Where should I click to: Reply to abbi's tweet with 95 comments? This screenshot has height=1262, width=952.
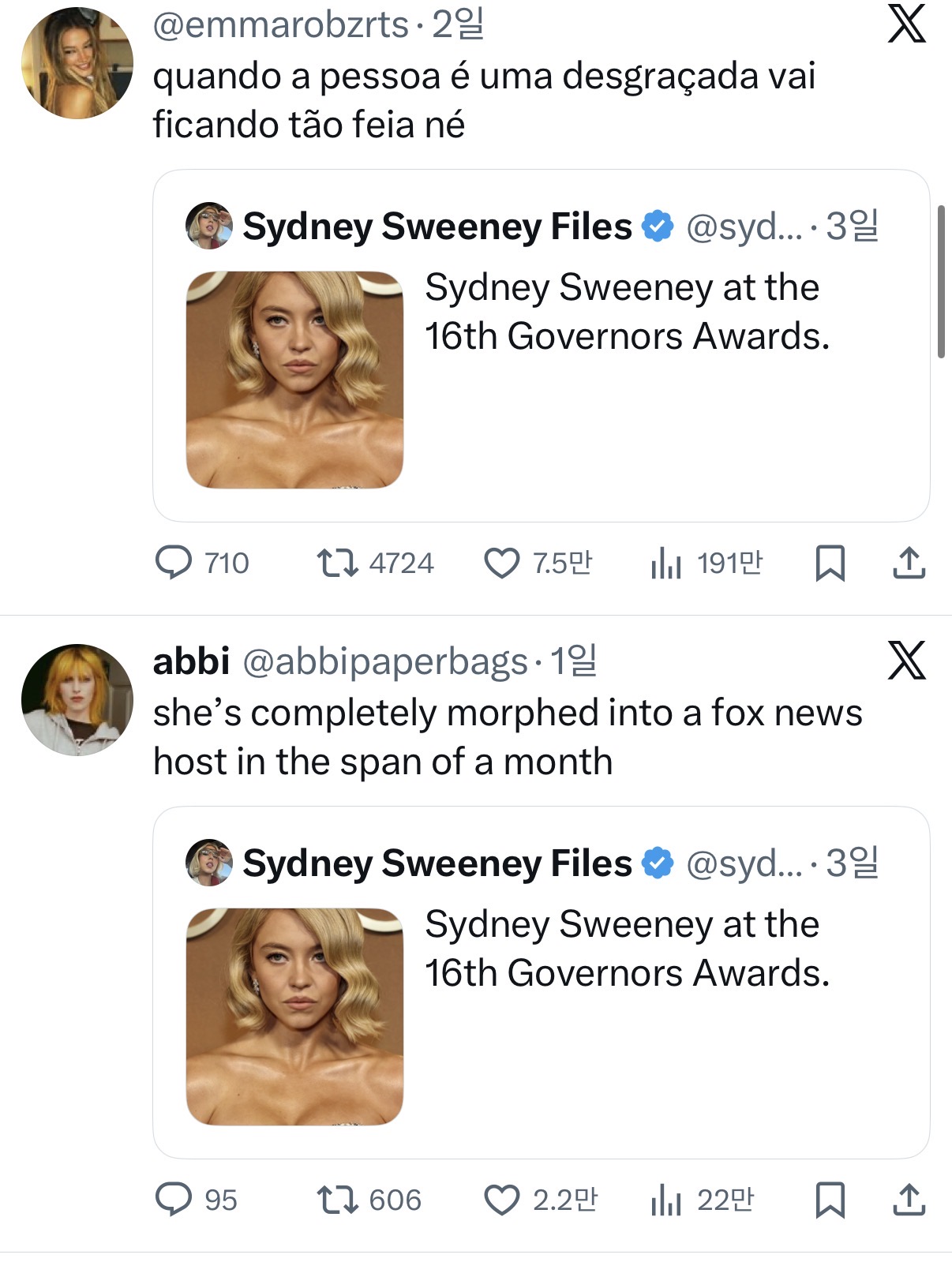pyautogui.click(x=174, y=1200)
